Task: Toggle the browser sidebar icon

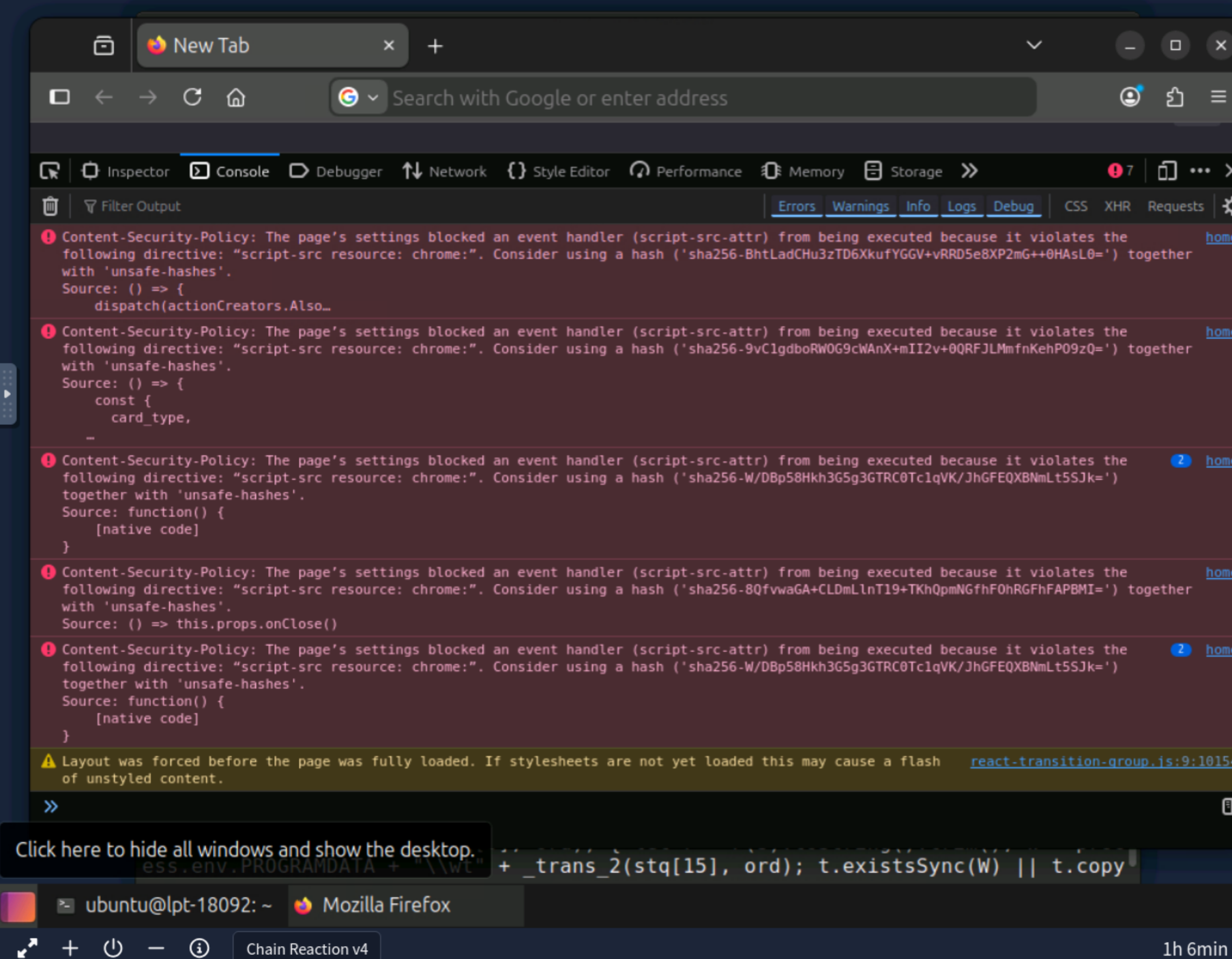Action: click(x=60, y=97)
